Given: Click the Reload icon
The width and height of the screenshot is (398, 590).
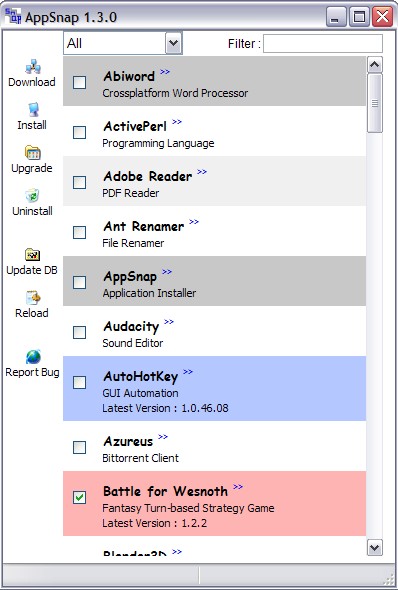Looking at the screenshot, I should pyautogui.click(x=33, y=298).
